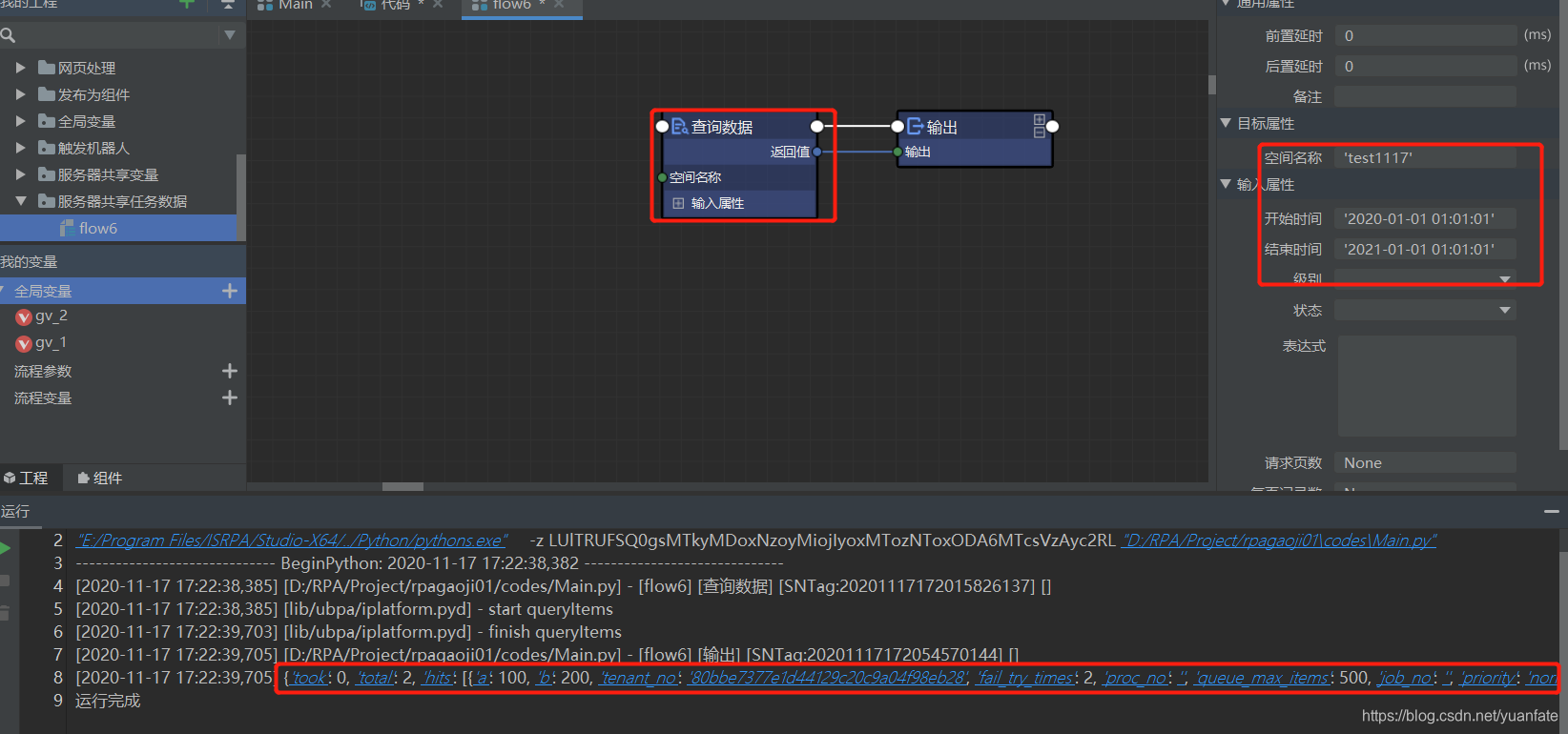Click the 查询数据 node output port

pyautogui.click(x=817, y=126)
